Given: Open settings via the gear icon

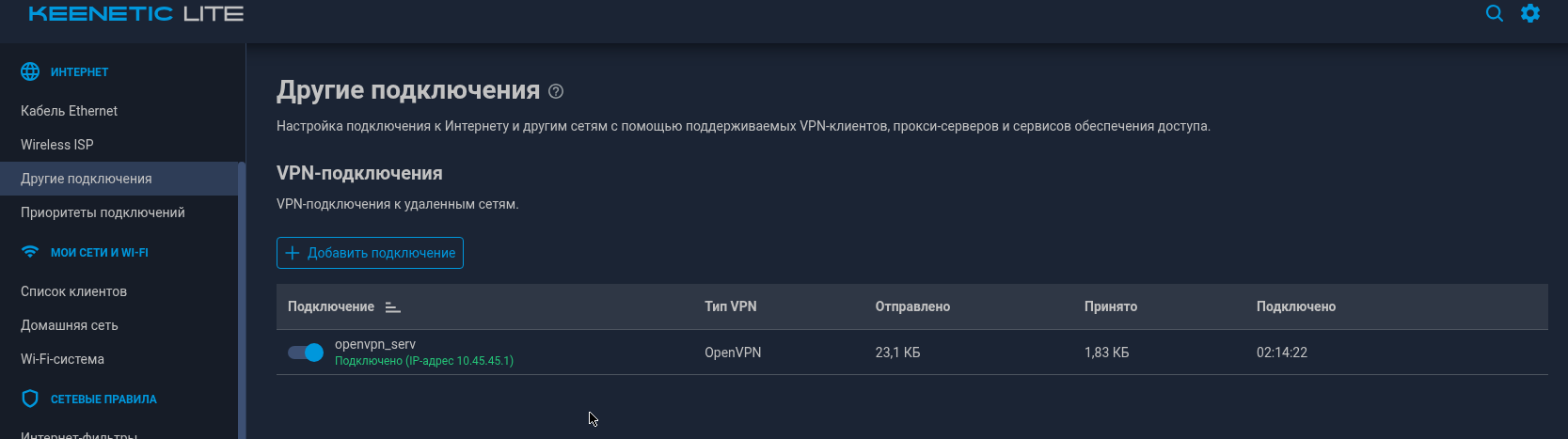Looking at the screenshot, I should pyautogui.click(x=1530, y=13).
